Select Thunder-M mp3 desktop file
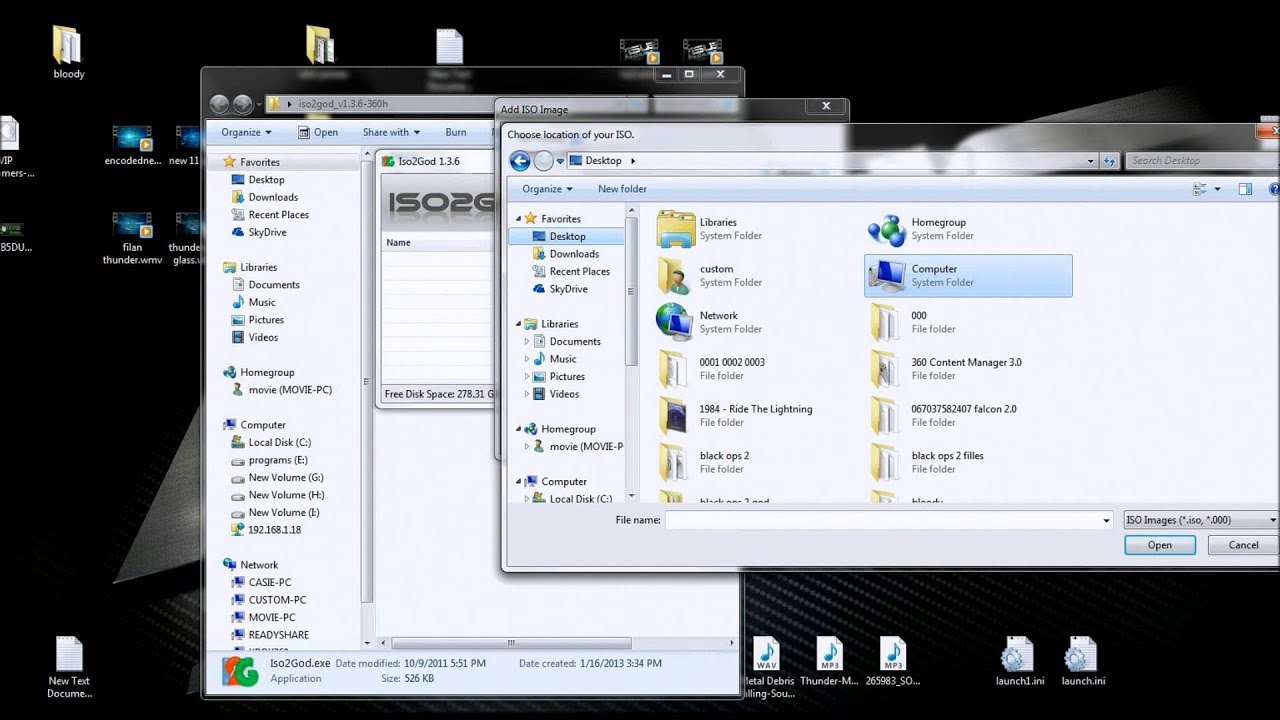Viewport: 1280px width, 720px height. pyautogui.click(x=829, y=662)
